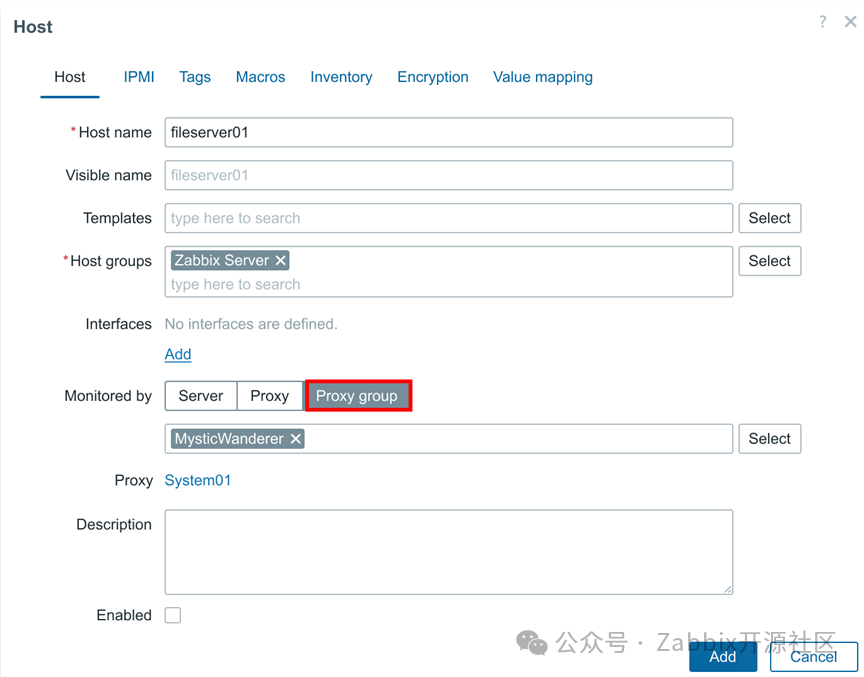This screenshot has width=864, height=677.
Task: Open the Value mapping tab
Action: (543, 77)
